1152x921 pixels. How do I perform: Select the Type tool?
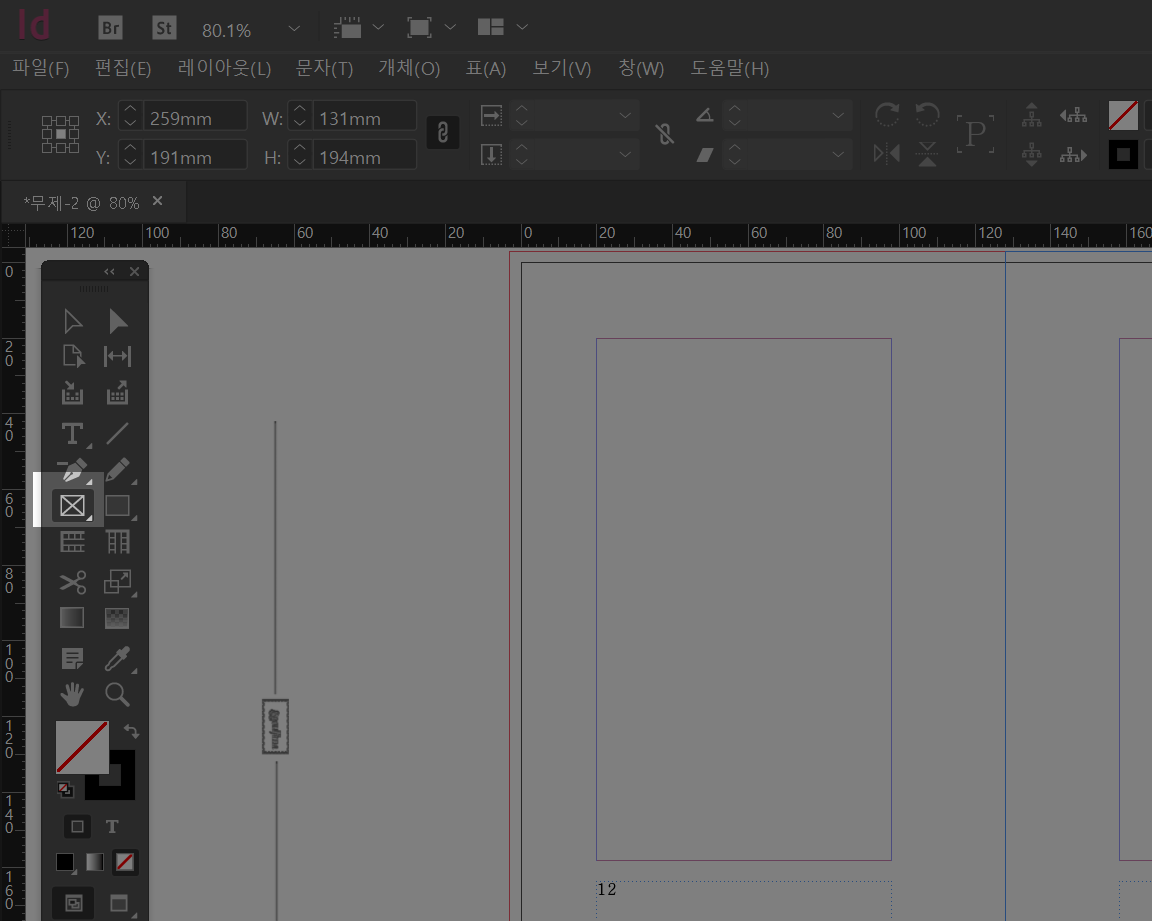coord(72,433)
